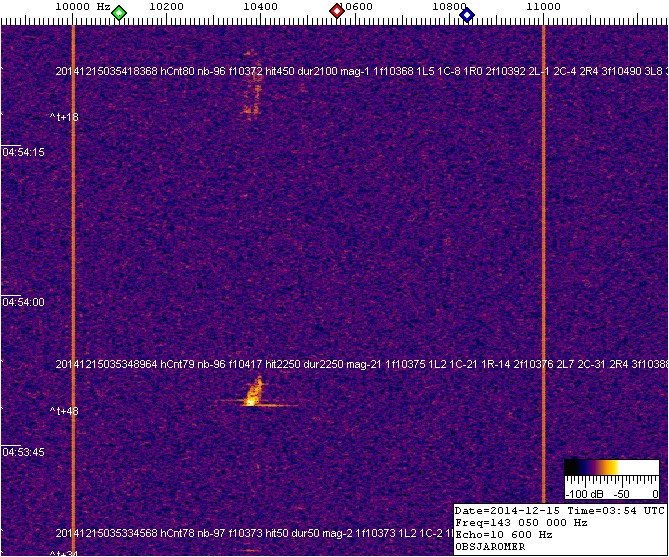Click the 10800 label on frequency scale

448,7
